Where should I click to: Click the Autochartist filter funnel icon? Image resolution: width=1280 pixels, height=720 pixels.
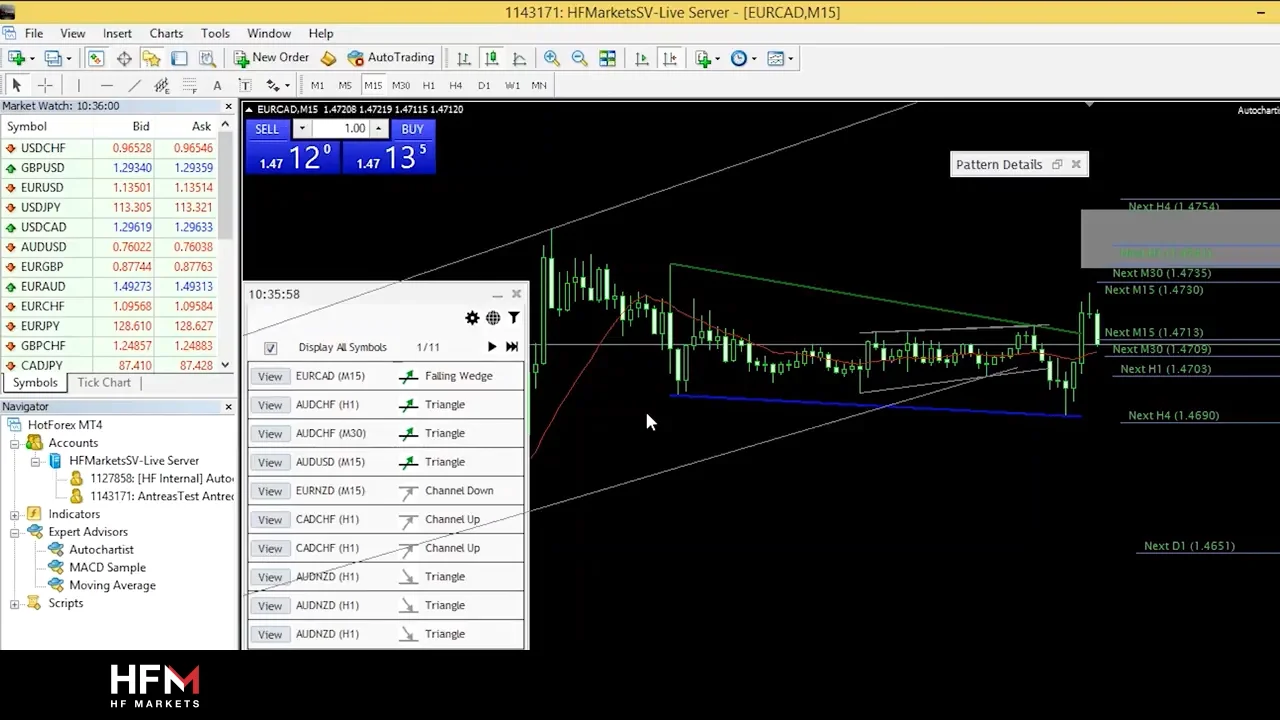tap(513, 318)
